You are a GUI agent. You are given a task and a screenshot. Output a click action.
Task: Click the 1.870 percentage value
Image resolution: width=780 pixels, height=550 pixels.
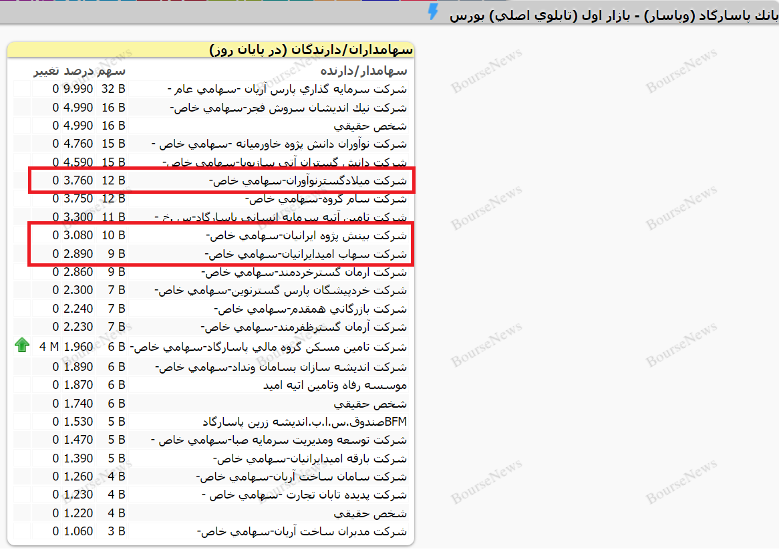coord(78,385)
